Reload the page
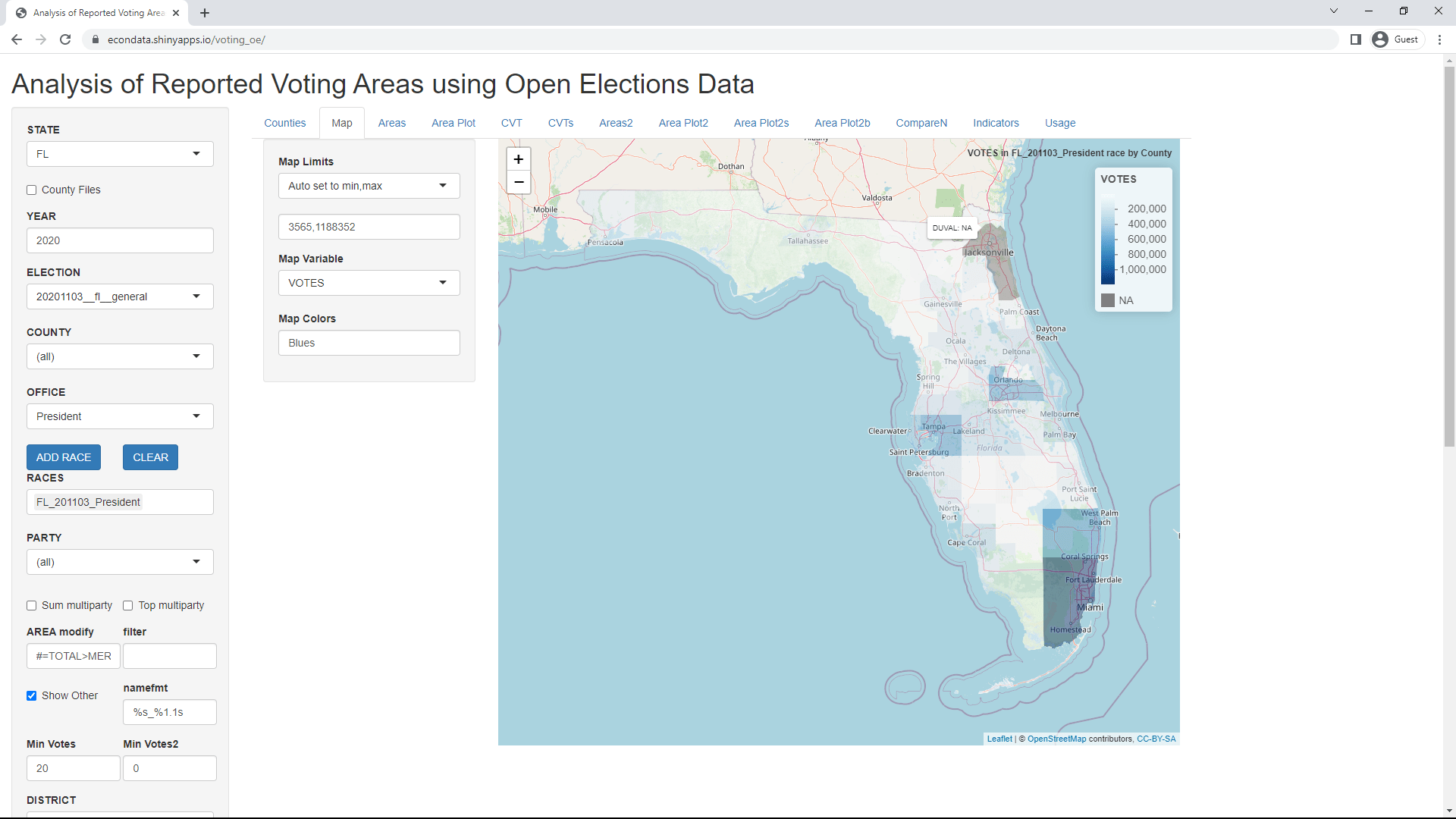The image size is (1456, 819). pos(65,39)
